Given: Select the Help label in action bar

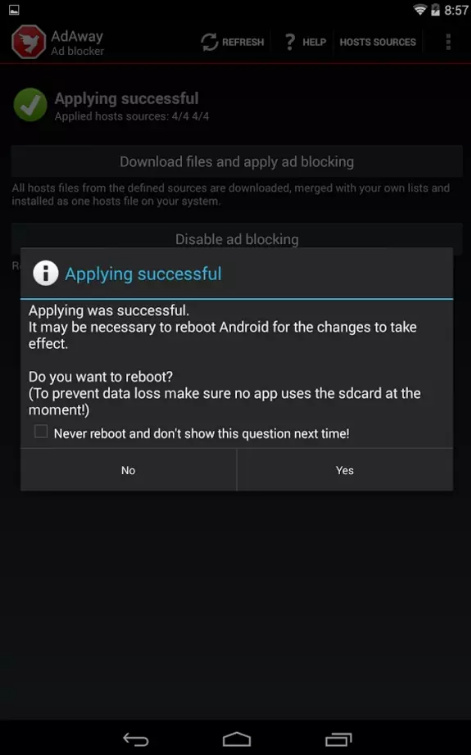Looking at the screenshot, I should point(314,42).
